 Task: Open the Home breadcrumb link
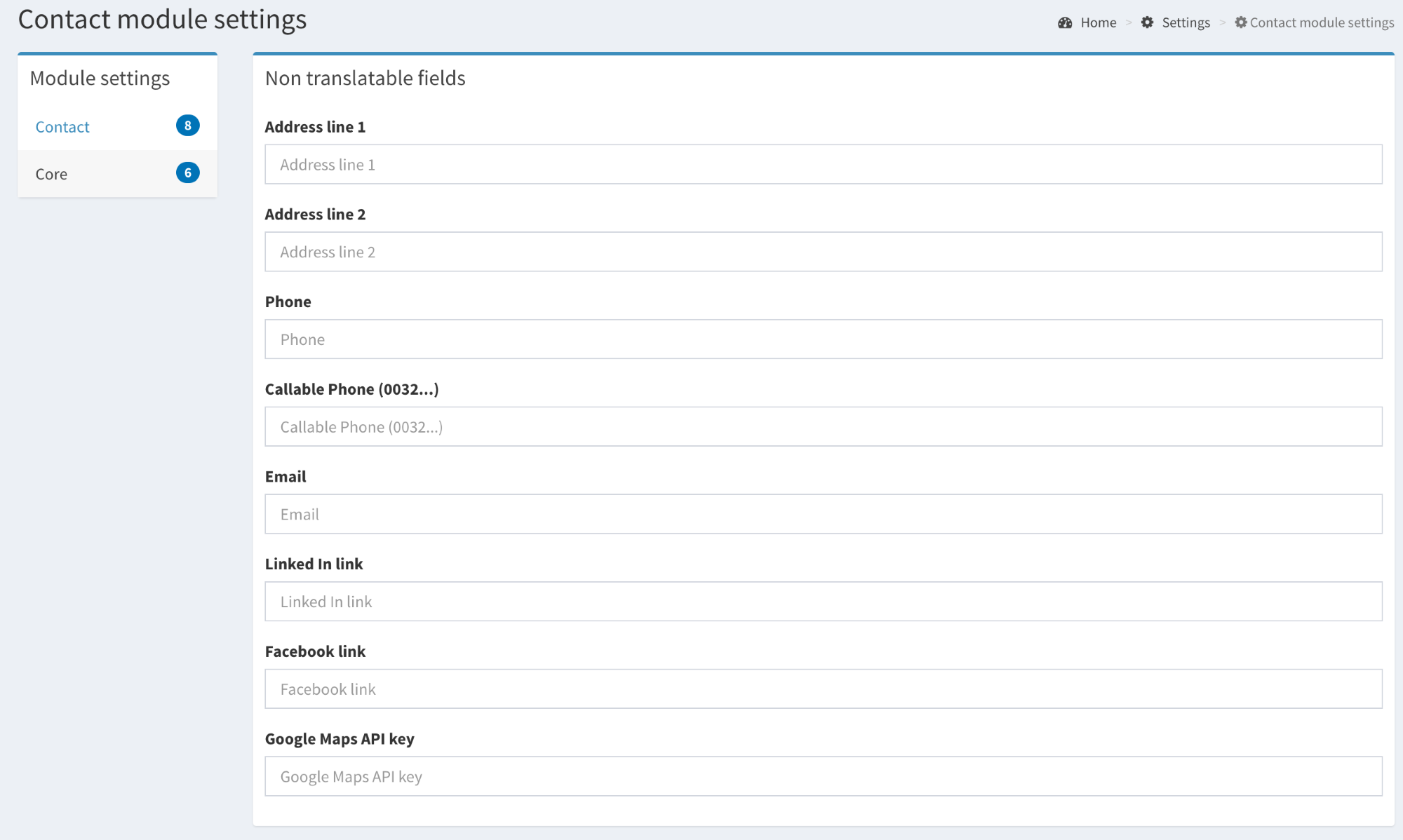1098,22
